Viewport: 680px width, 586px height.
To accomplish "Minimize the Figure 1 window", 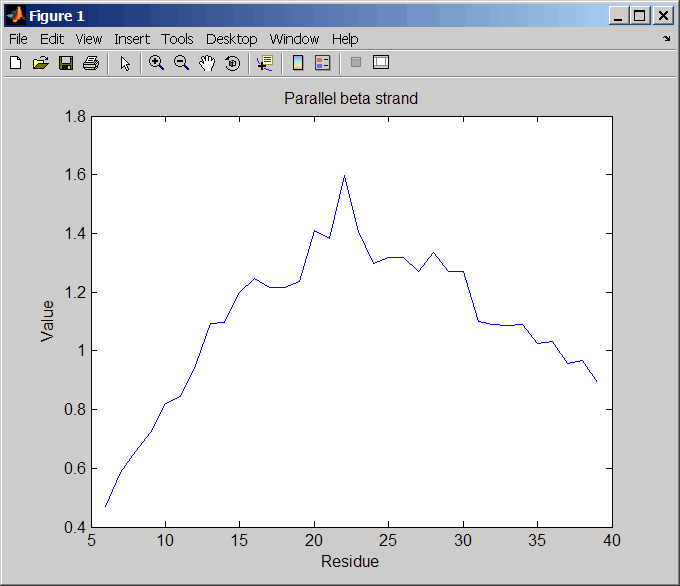I will pos(618,16).
